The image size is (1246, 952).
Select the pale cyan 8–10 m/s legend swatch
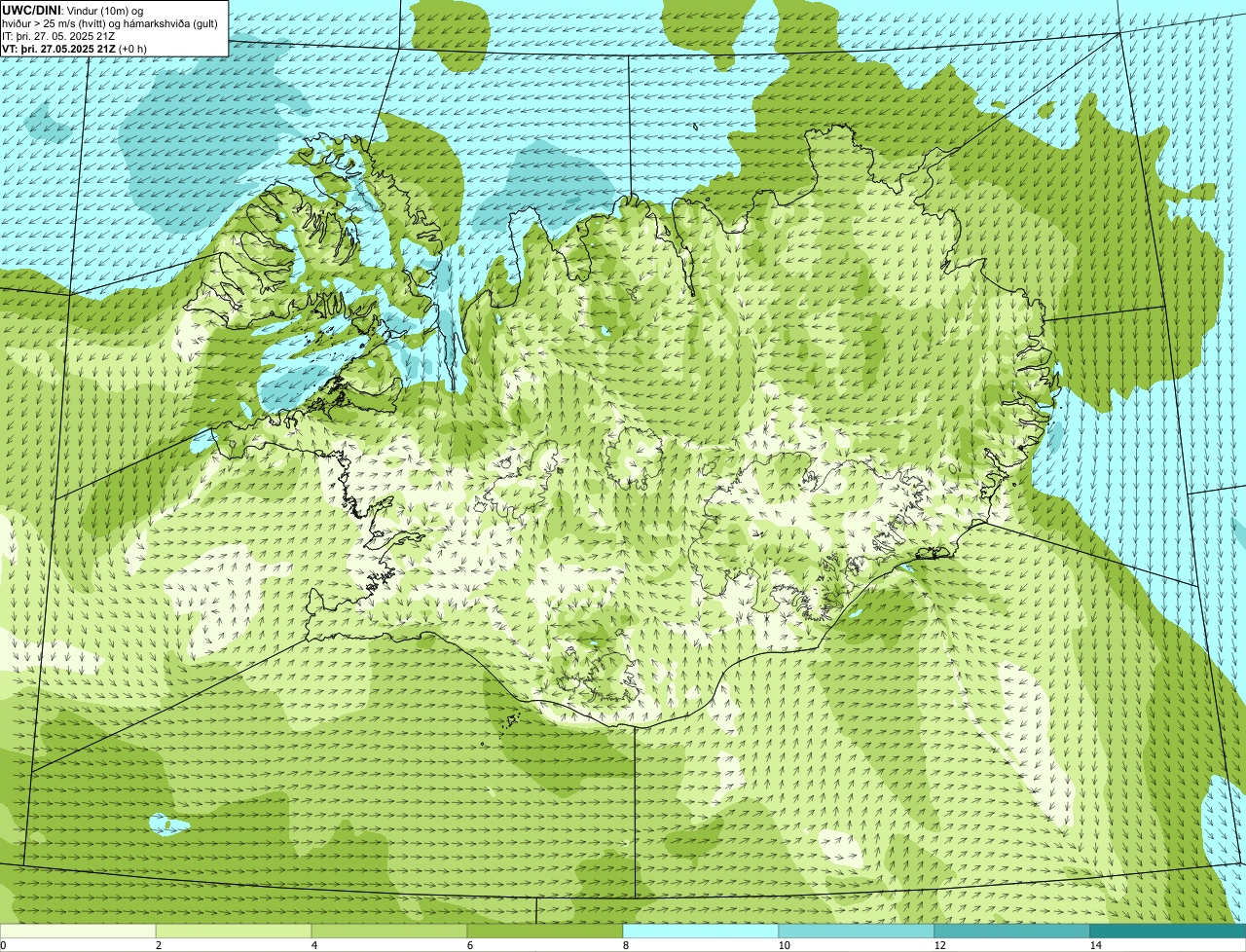tap(701, 931)
